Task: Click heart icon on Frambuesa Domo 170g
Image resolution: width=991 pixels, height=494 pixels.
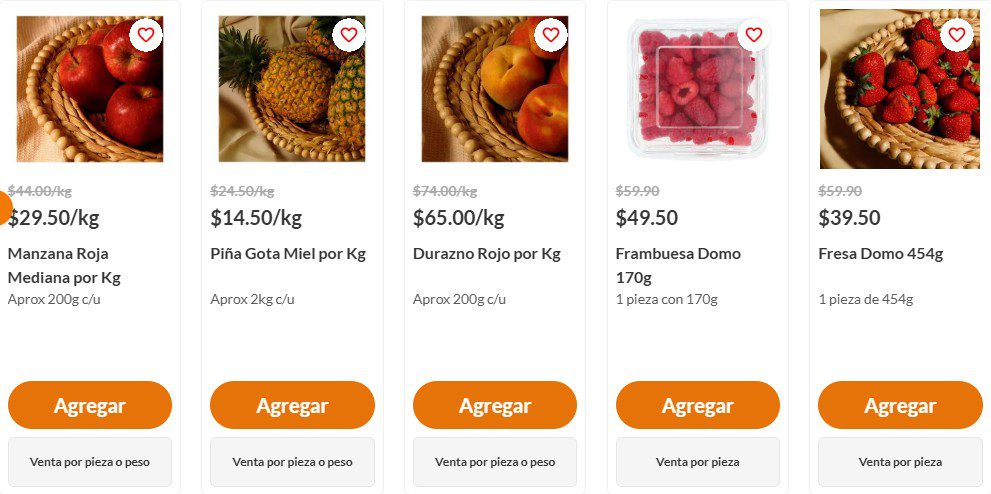Action: (754, 35)
